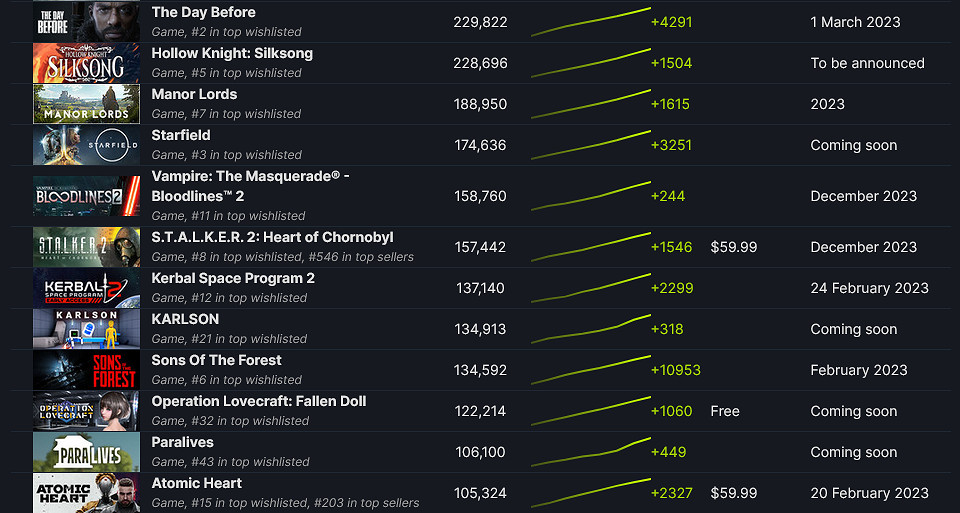Image resolution: width=960 pixels, height=513 pixels.
Task: Click the Bloodlines 2 capsule image
Action: tap(86, 196)
